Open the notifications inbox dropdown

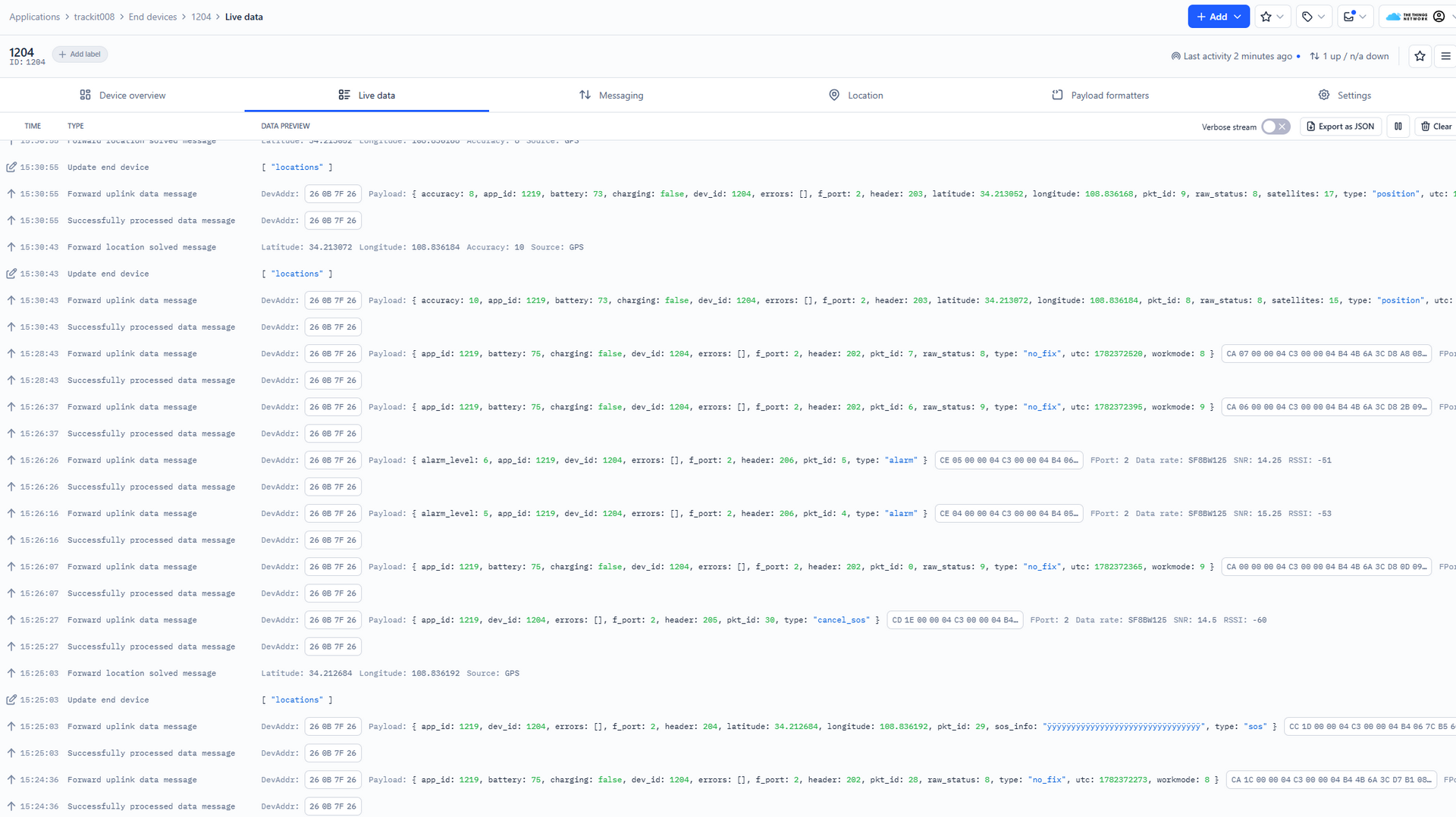1354,17
